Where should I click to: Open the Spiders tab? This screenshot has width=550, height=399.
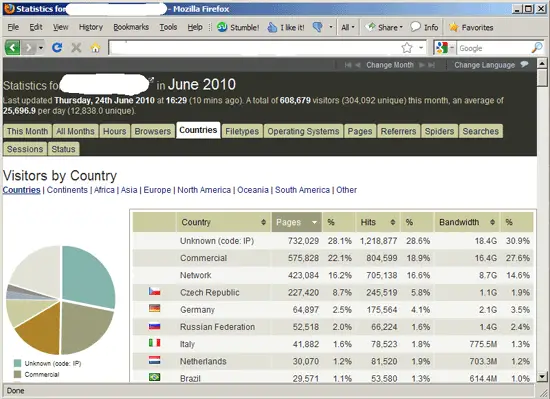440,131
